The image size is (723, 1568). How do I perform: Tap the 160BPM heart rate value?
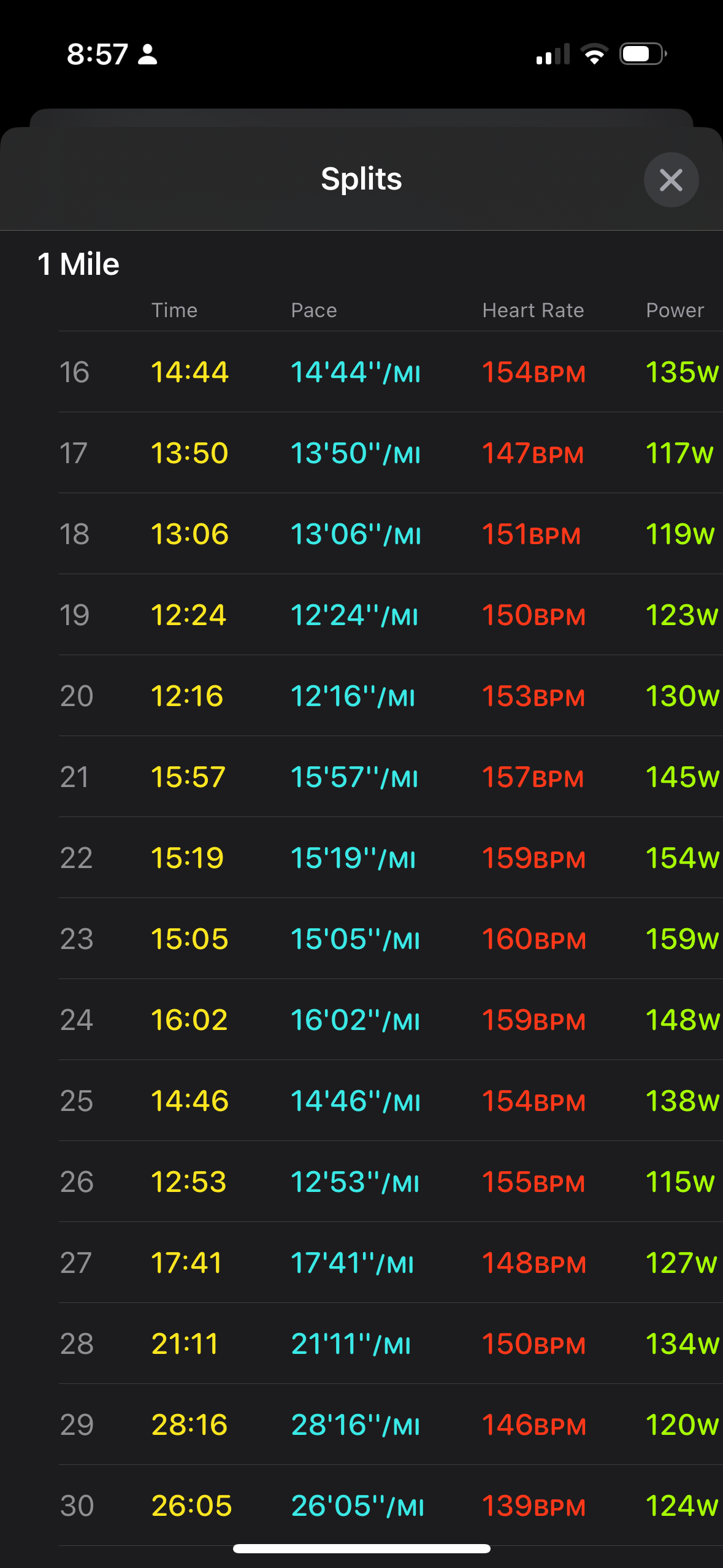(x=534, y=939)
